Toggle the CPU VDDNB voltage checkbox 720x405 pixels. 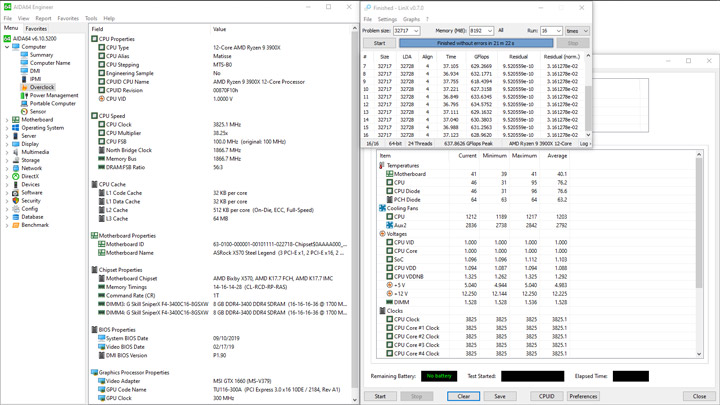point(389,277)
